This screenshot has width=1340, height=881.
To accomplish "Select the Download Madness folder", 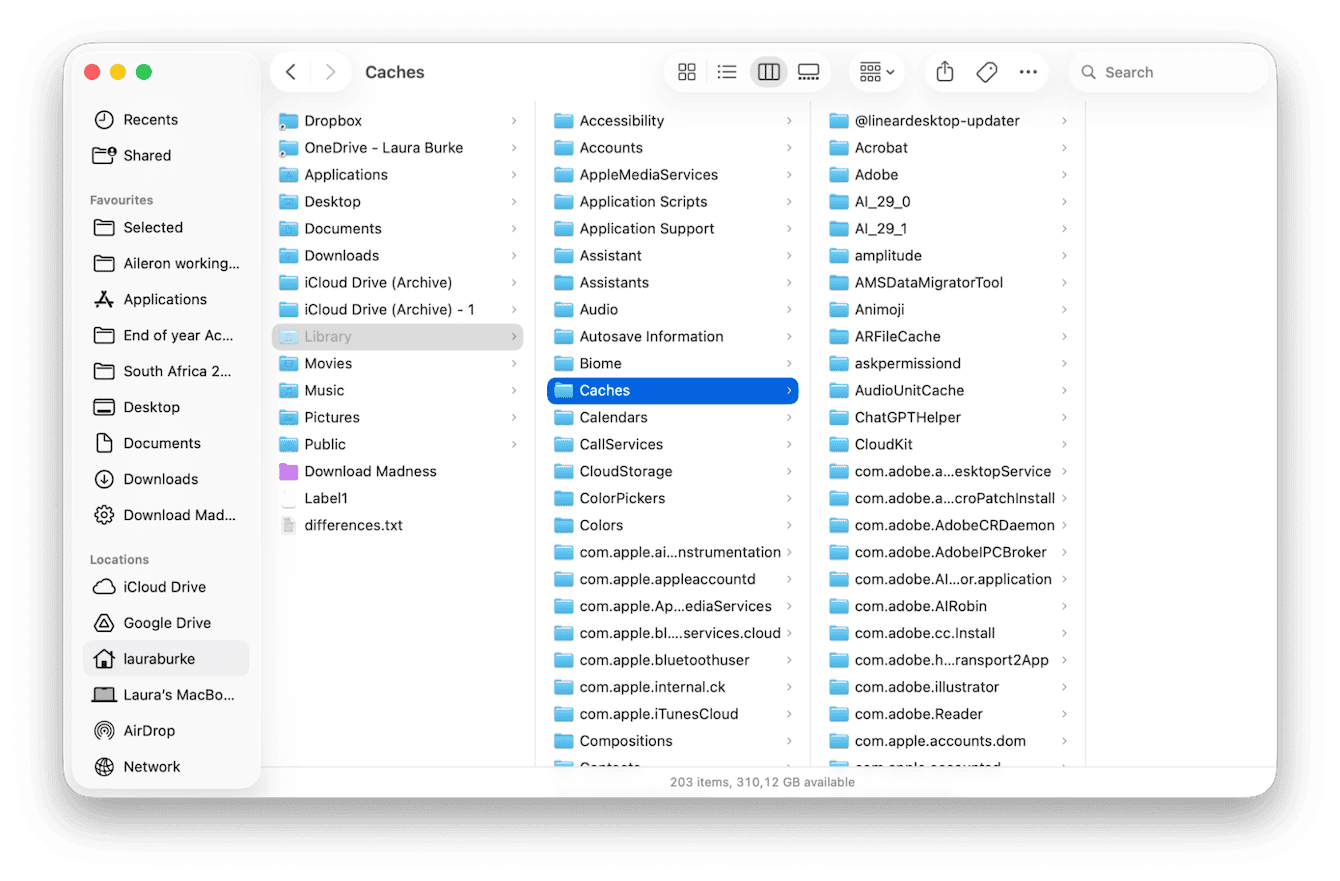I will [369, 471].
